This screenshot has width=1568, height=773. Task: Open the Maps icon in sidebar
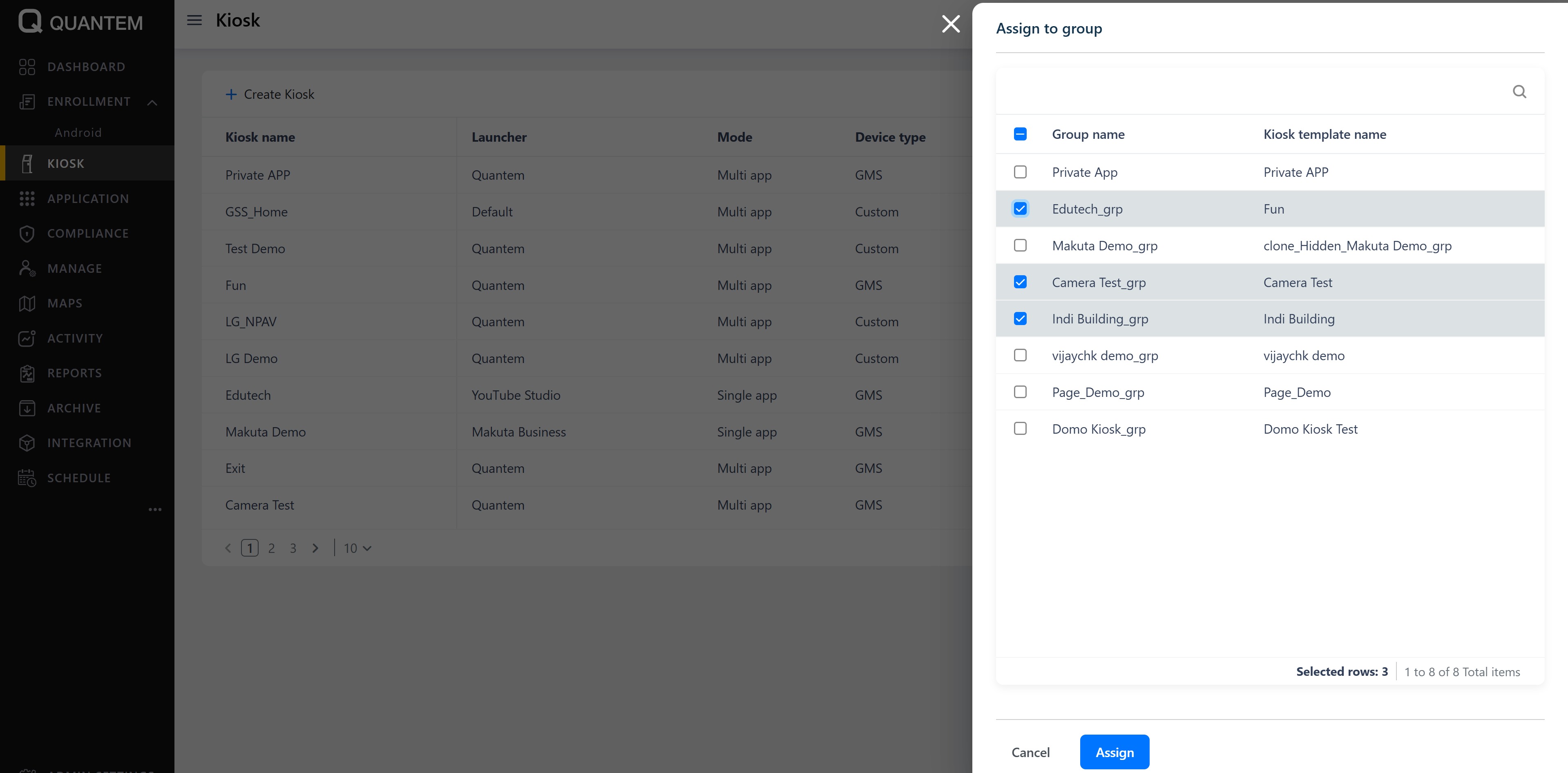[27, 303]
